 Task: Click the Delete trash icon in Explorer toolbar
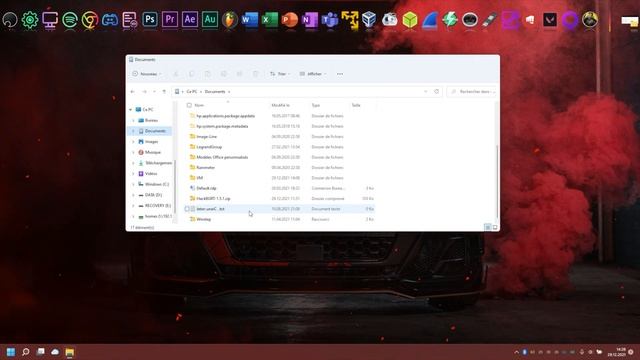(x=256, y=74)
